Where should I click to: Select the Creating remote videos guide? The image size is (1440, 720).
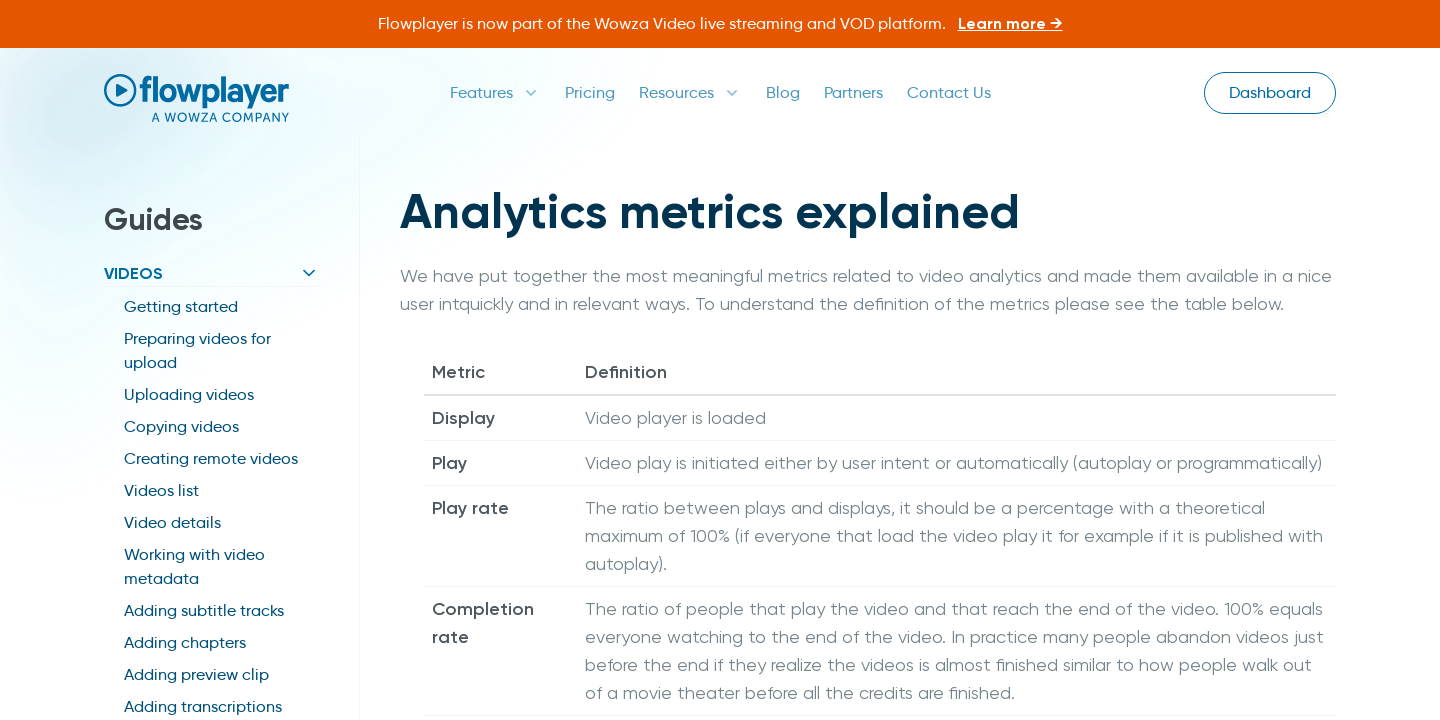coord(210,459)
